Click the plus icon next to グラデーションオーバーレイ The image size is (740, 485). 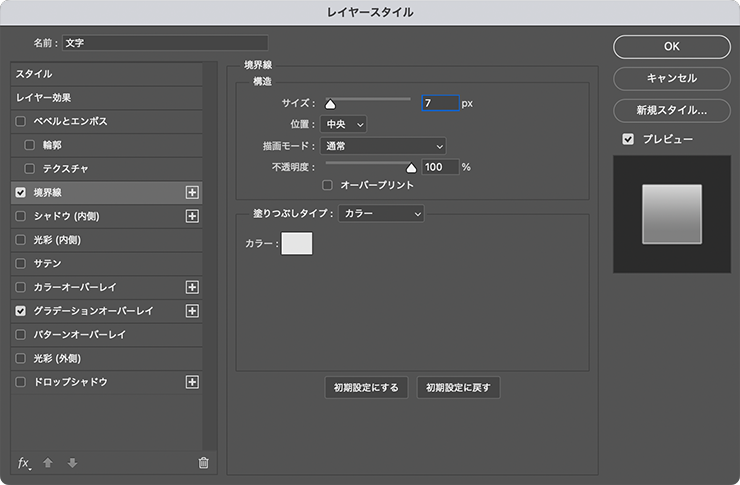coord(193,311)
